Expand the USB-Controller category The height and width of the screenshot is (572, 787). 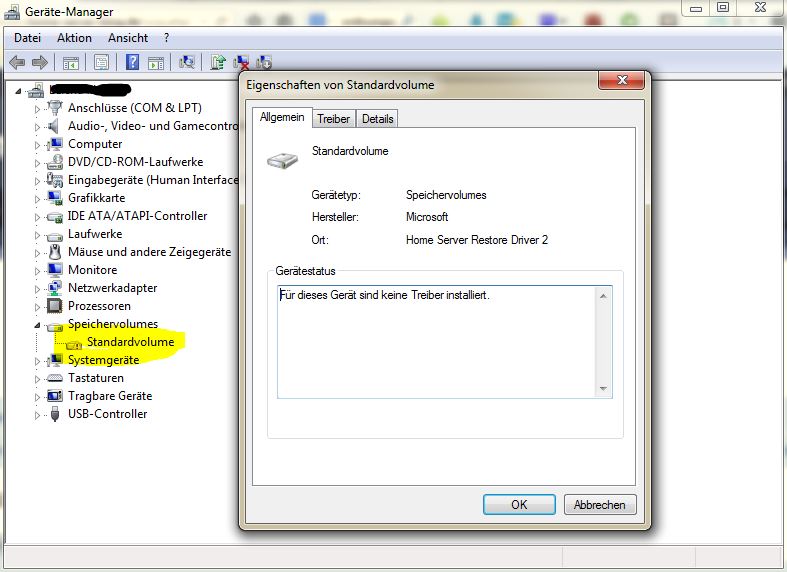38,414
